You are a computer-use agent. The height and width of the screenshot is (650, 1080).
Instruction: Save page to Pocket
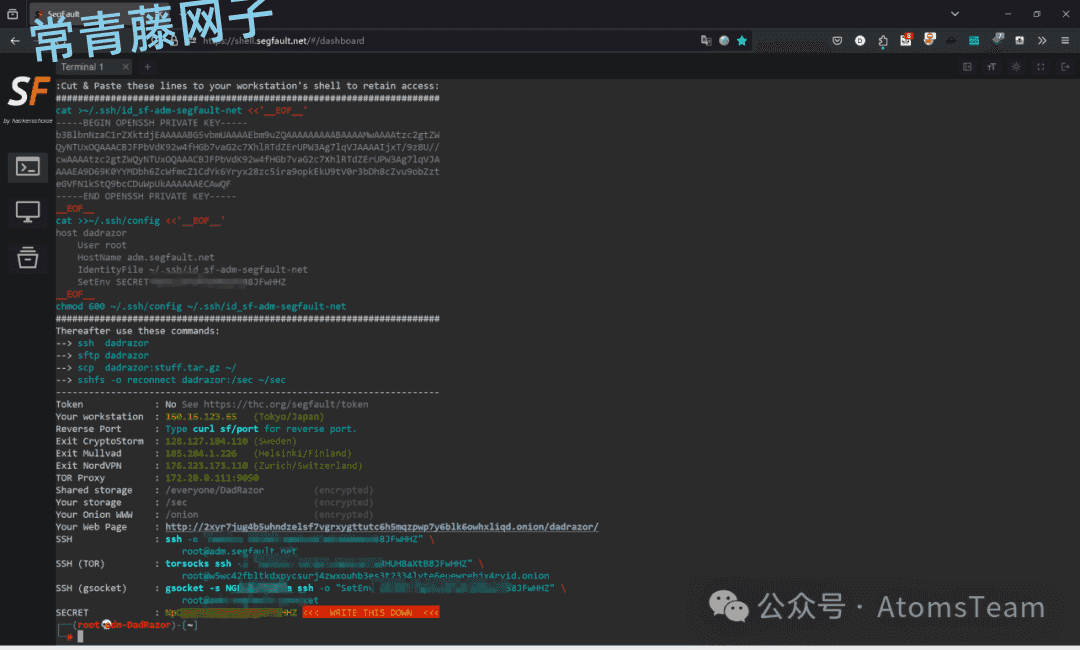point(838,41)
